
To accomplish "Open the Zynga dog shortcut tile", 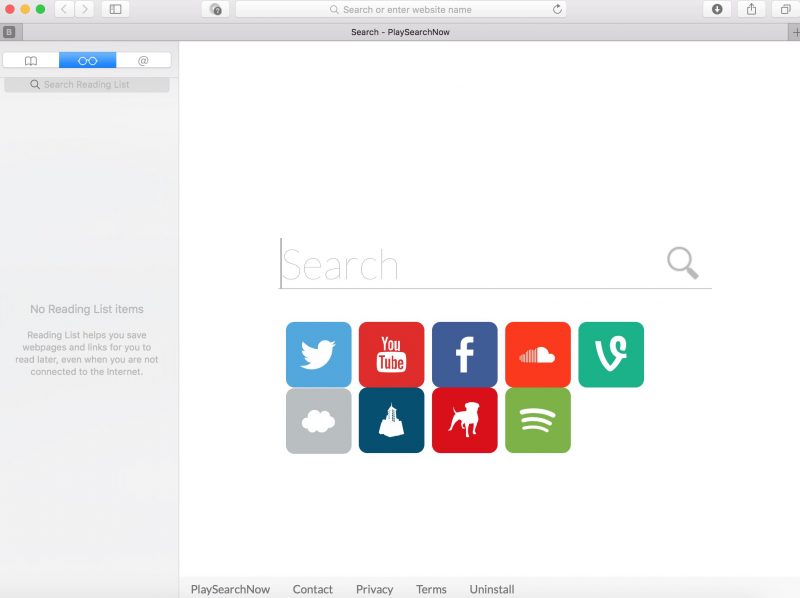I will [x=464, y=420].
